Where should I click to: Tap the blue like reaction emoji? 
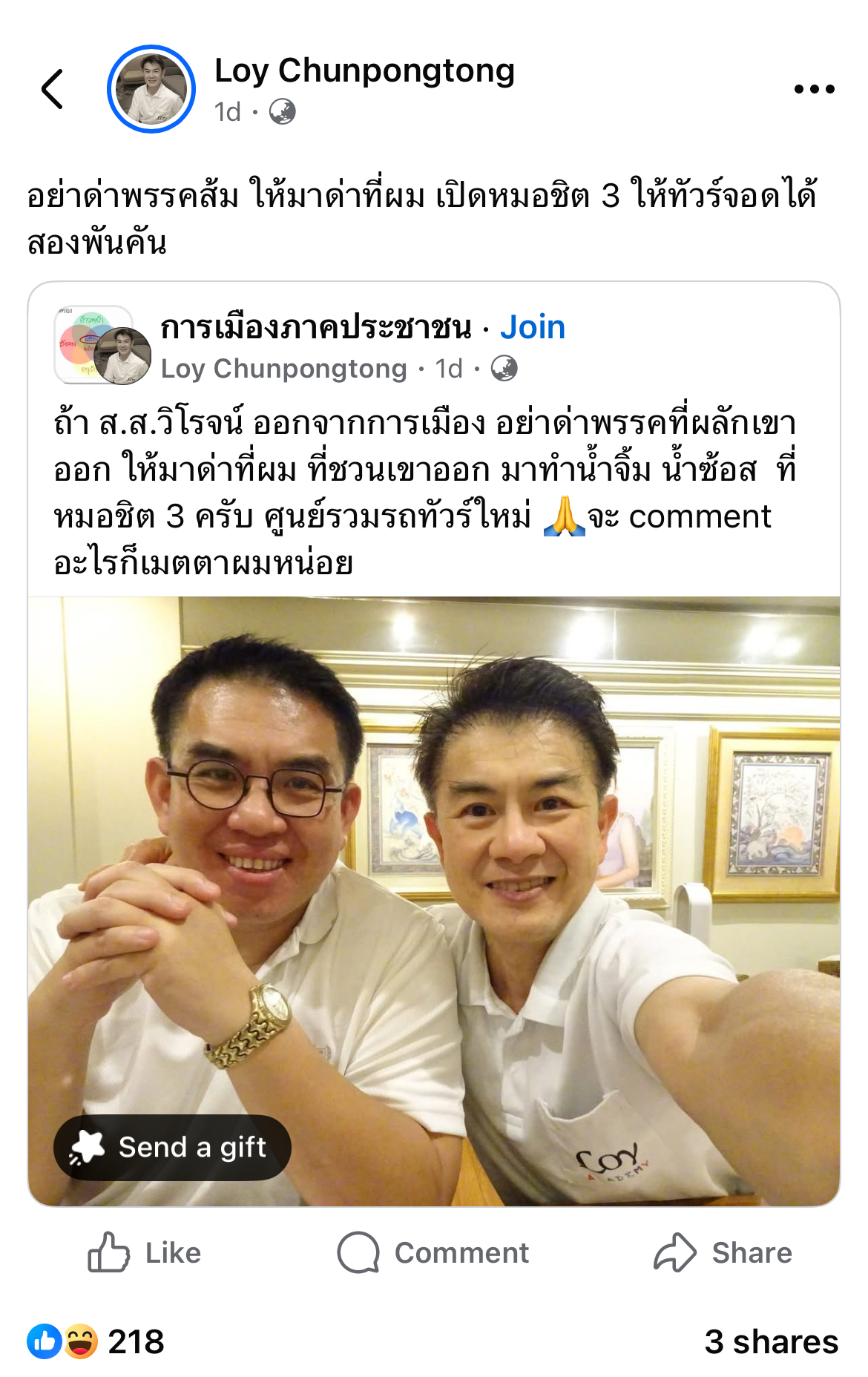pos(45,1341)
